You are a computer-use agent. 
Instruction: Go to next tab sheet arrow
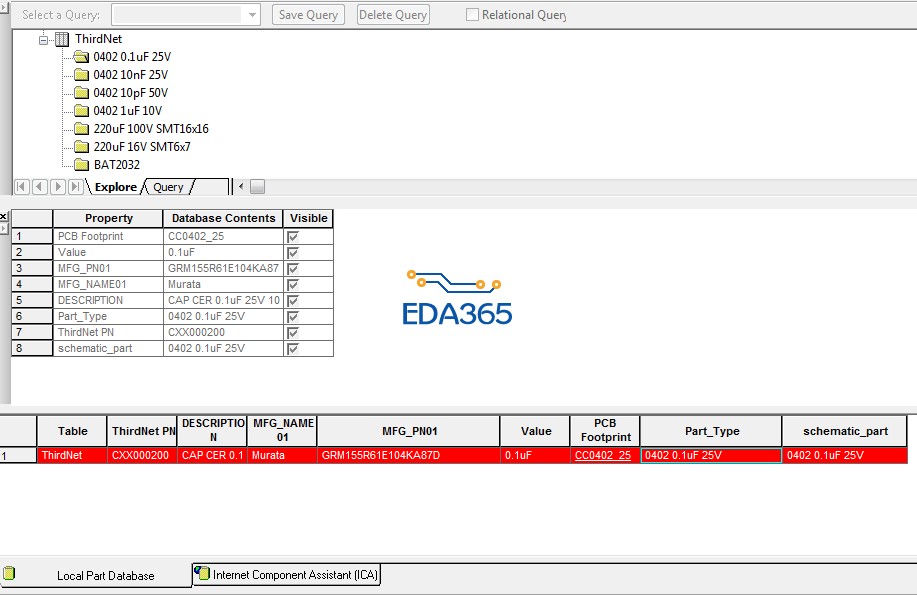click(57, 187)
